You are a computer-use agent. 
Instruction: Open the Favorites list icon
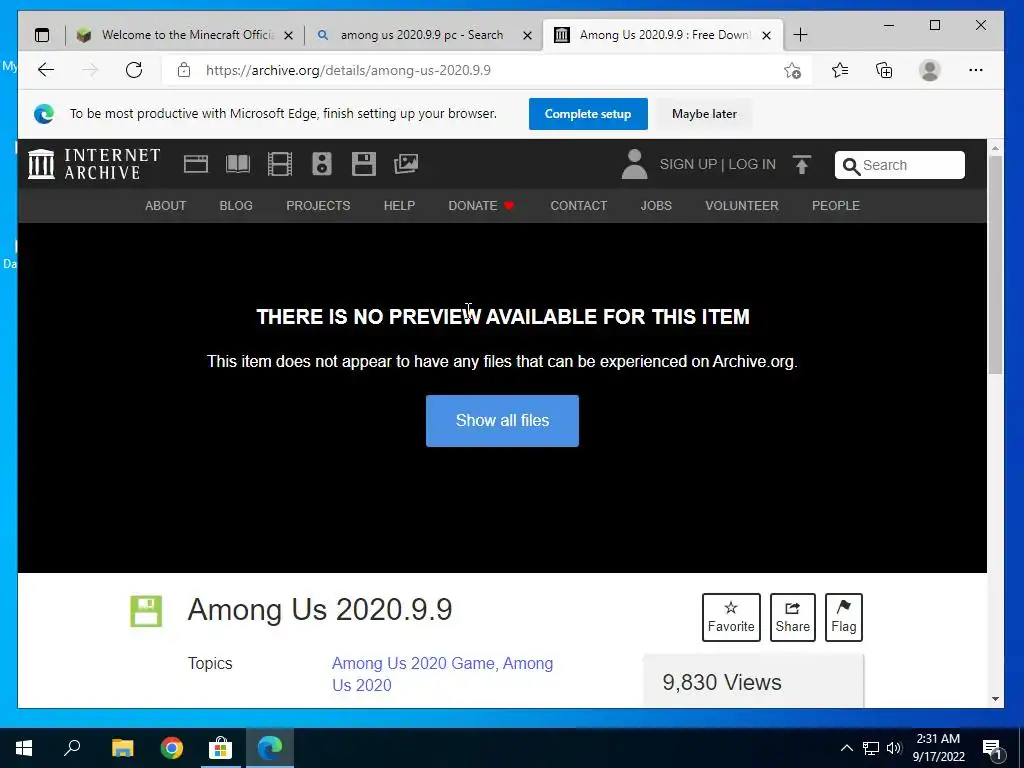point(840,70)
